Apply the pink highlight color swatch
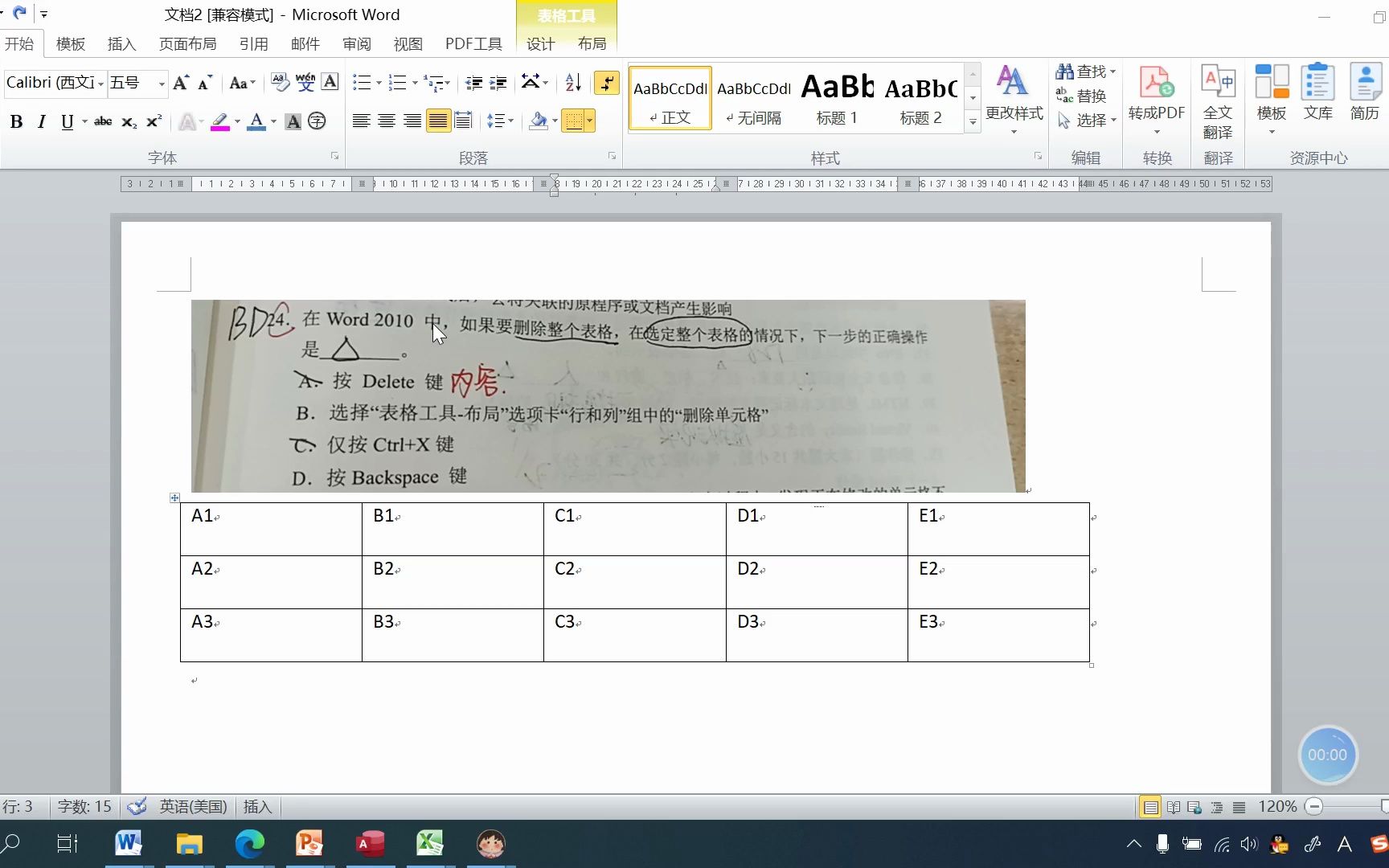This screenshot has width=1389, height=868. pyautogui.click(x=219, y=121)
